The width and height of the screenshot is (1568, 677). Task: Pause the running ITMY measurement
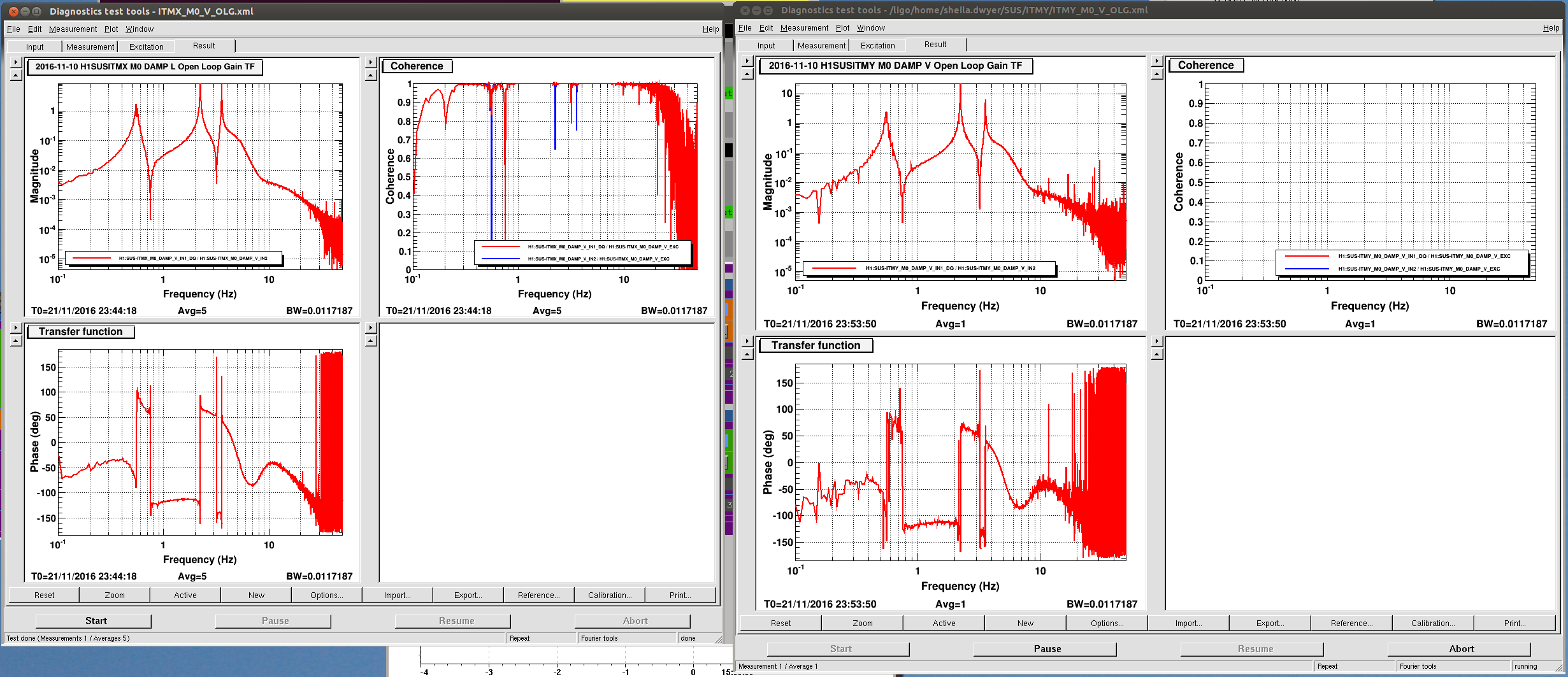tap(1045, 648)
